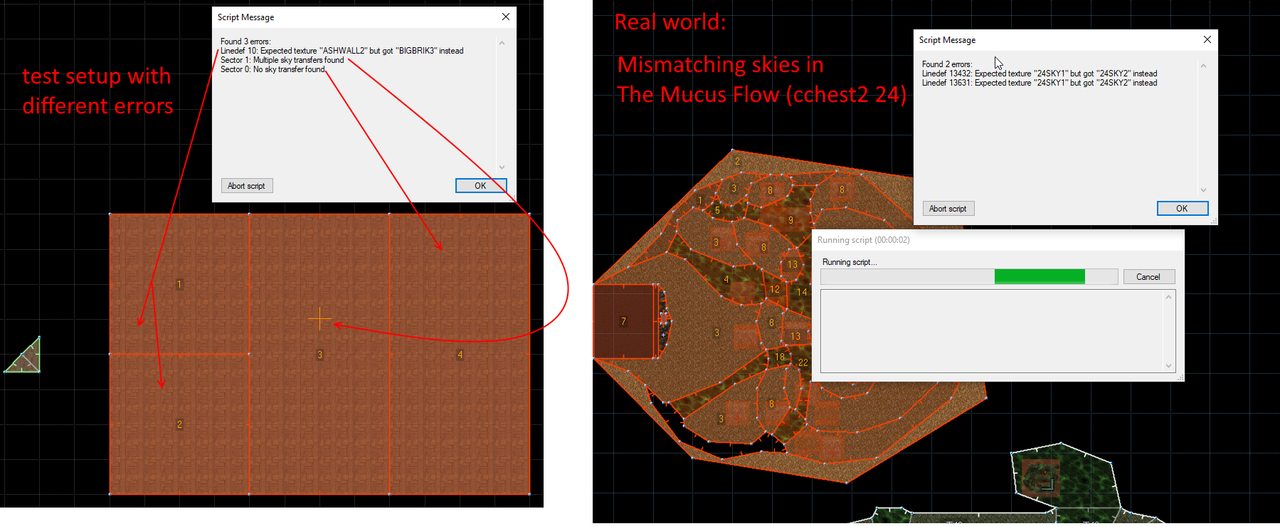Click the 'Found 2 errors:' line

pyautogui.click(x=946, y=64)
